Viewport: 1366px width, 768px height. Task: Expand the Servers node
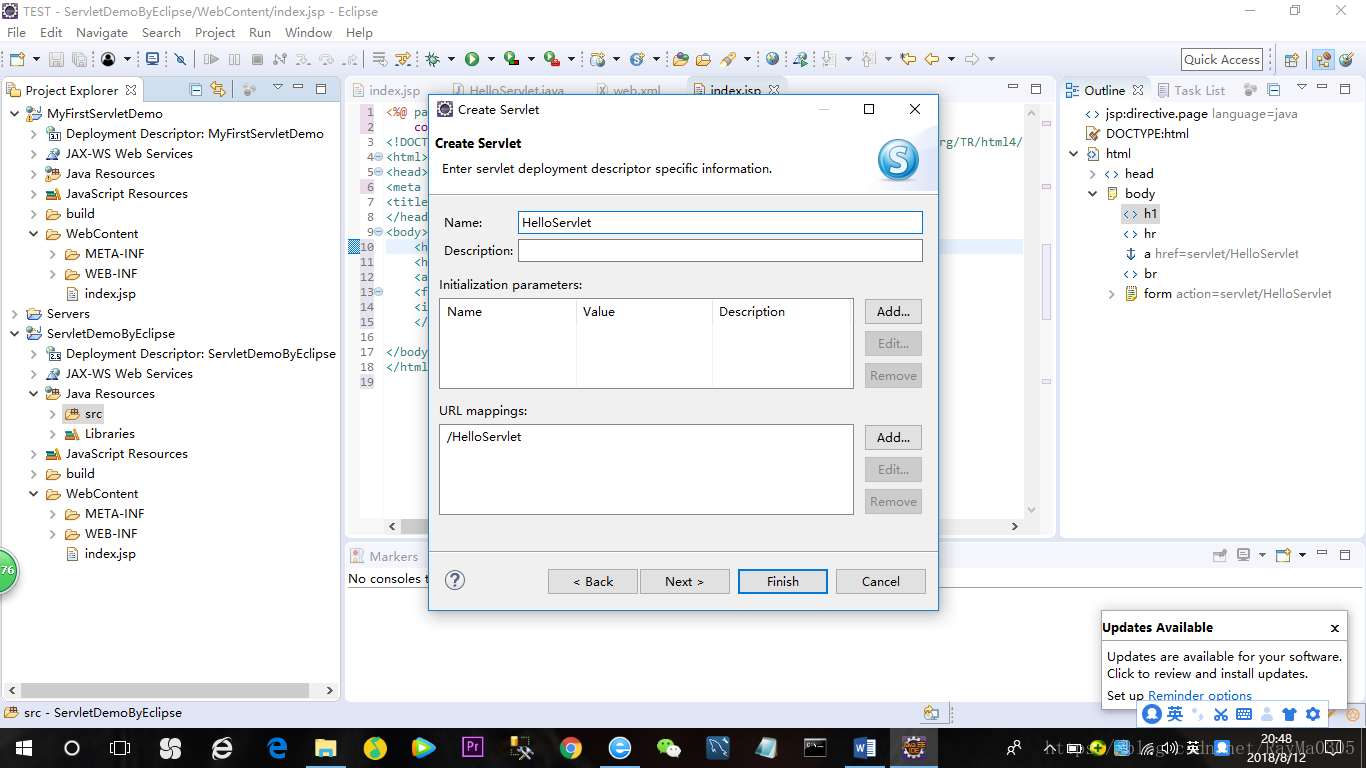coord(15,313)
